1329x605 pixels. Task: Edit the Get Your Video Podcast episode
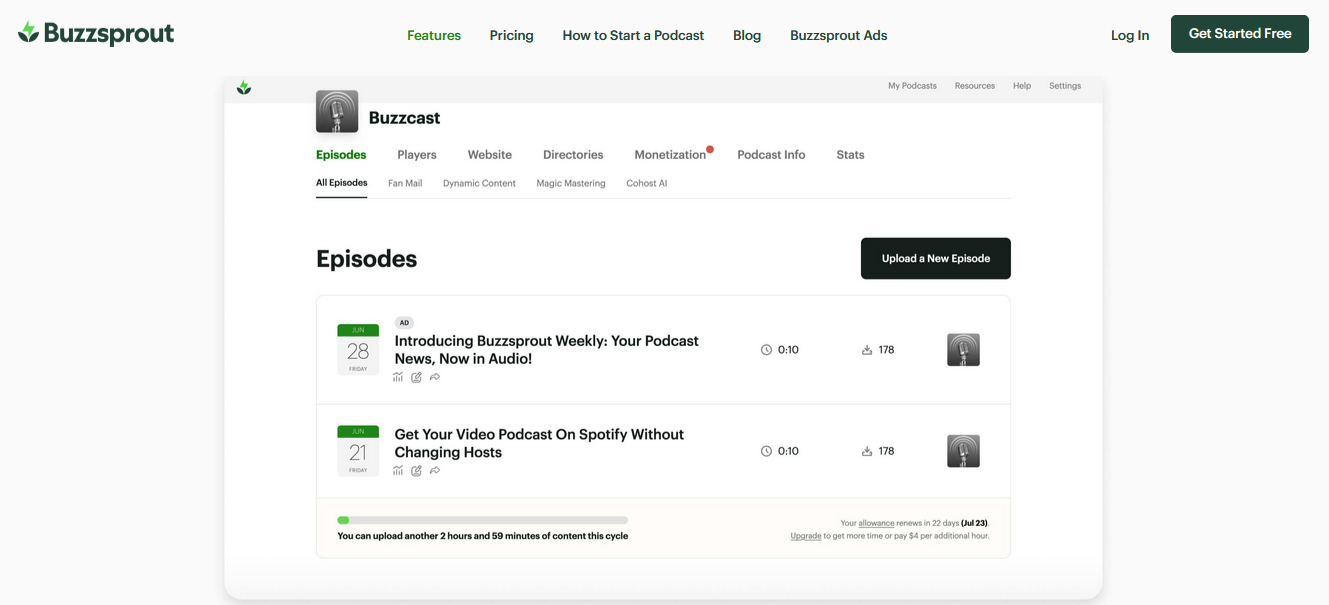pyautogui.click(x=416, y=470)
